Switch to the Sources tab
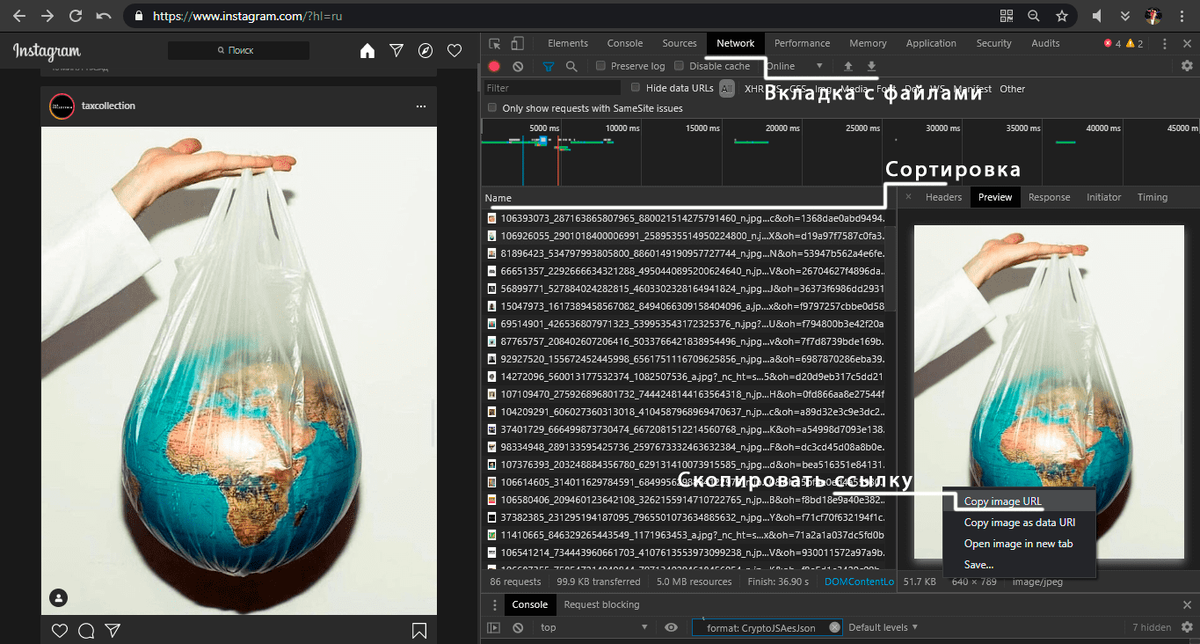The image size is (1200, 644). point(679,43)
